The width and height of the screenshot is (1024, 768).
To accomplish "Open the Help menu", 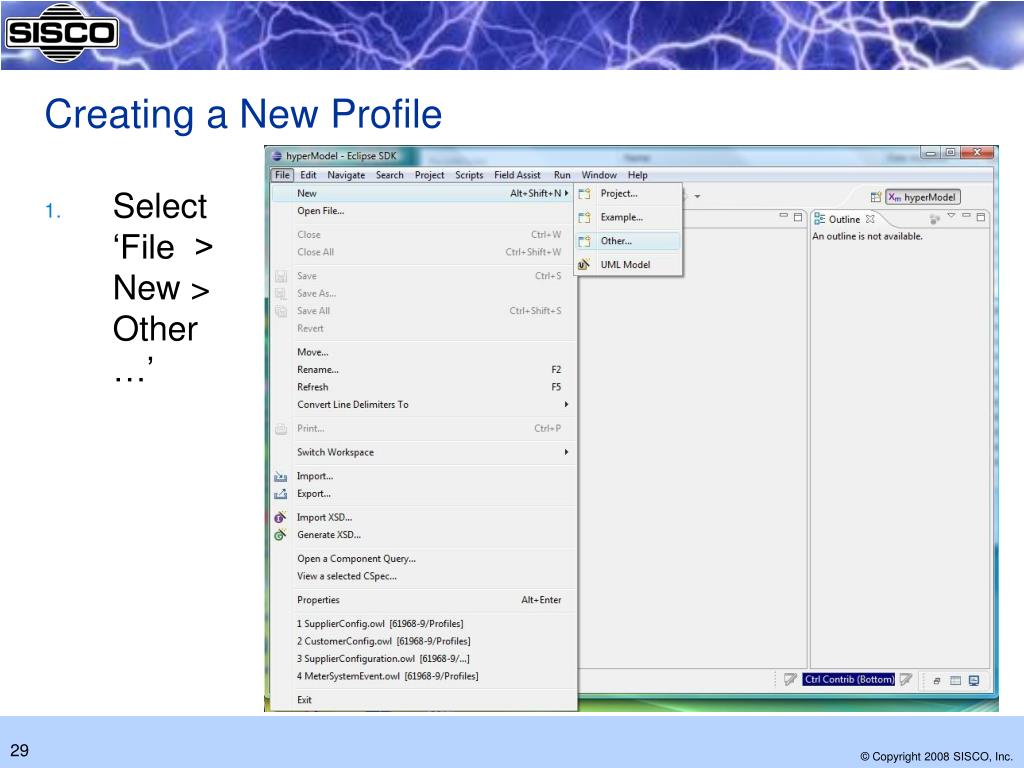I will [638, 175].
